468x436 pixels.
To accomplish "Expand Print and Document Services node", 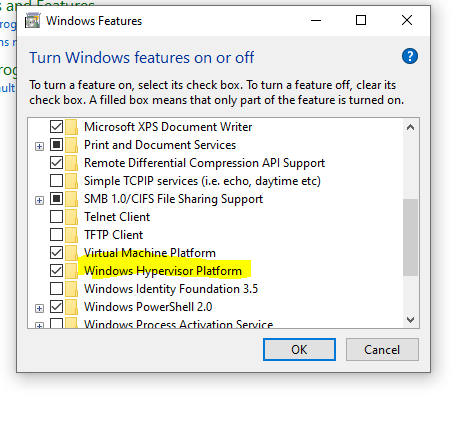I will (39, 146).
